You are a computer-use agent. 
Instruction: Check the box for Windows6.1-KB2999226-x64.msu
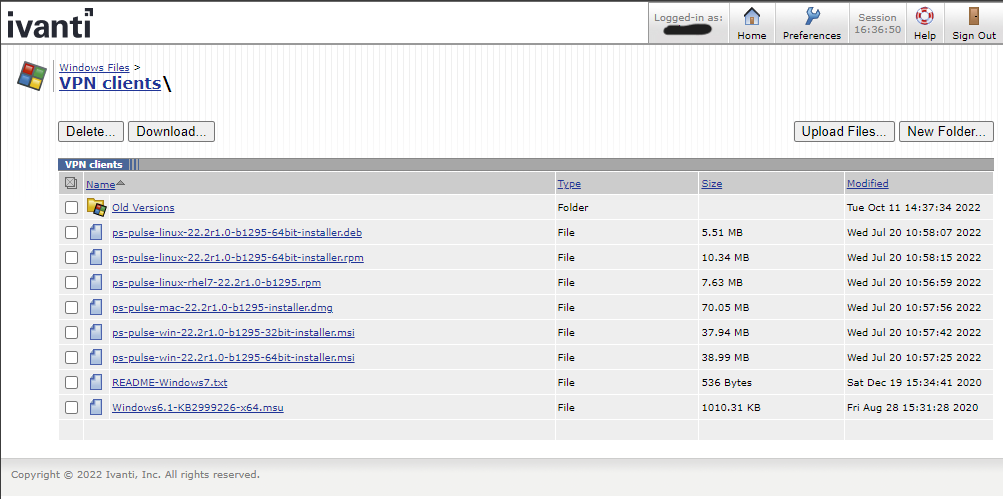point(71,407)
